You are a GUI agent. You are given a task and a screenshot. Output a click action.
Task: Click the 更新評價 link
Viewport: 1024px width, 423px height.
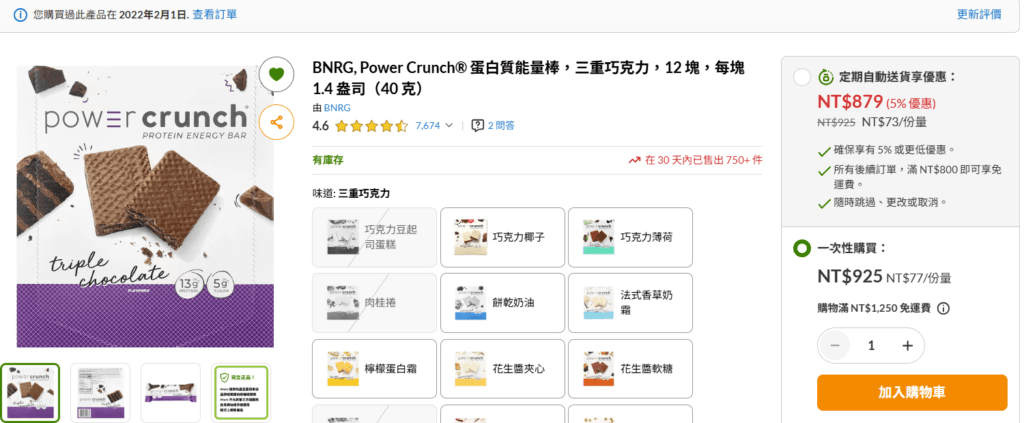979,15
